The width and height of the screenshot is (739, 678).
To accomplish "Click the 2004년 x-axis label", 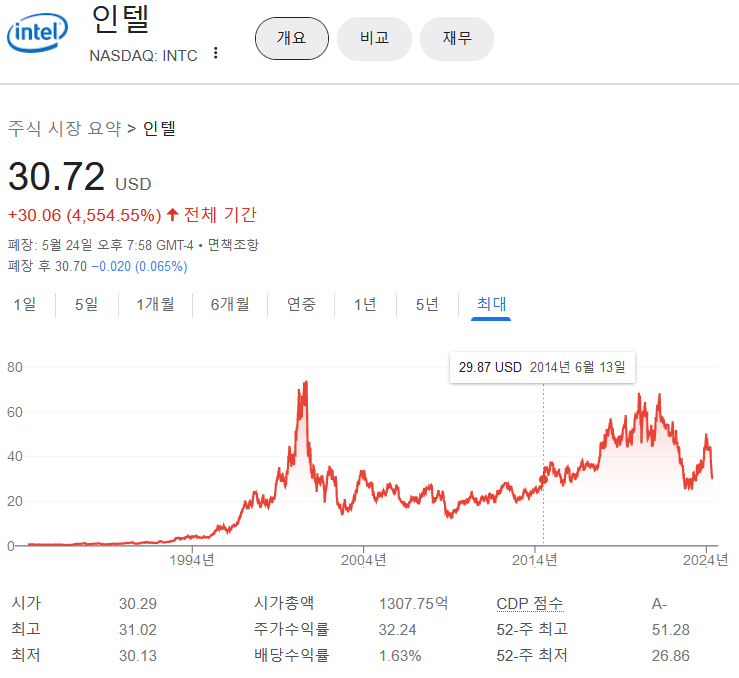I will [363, 560].
